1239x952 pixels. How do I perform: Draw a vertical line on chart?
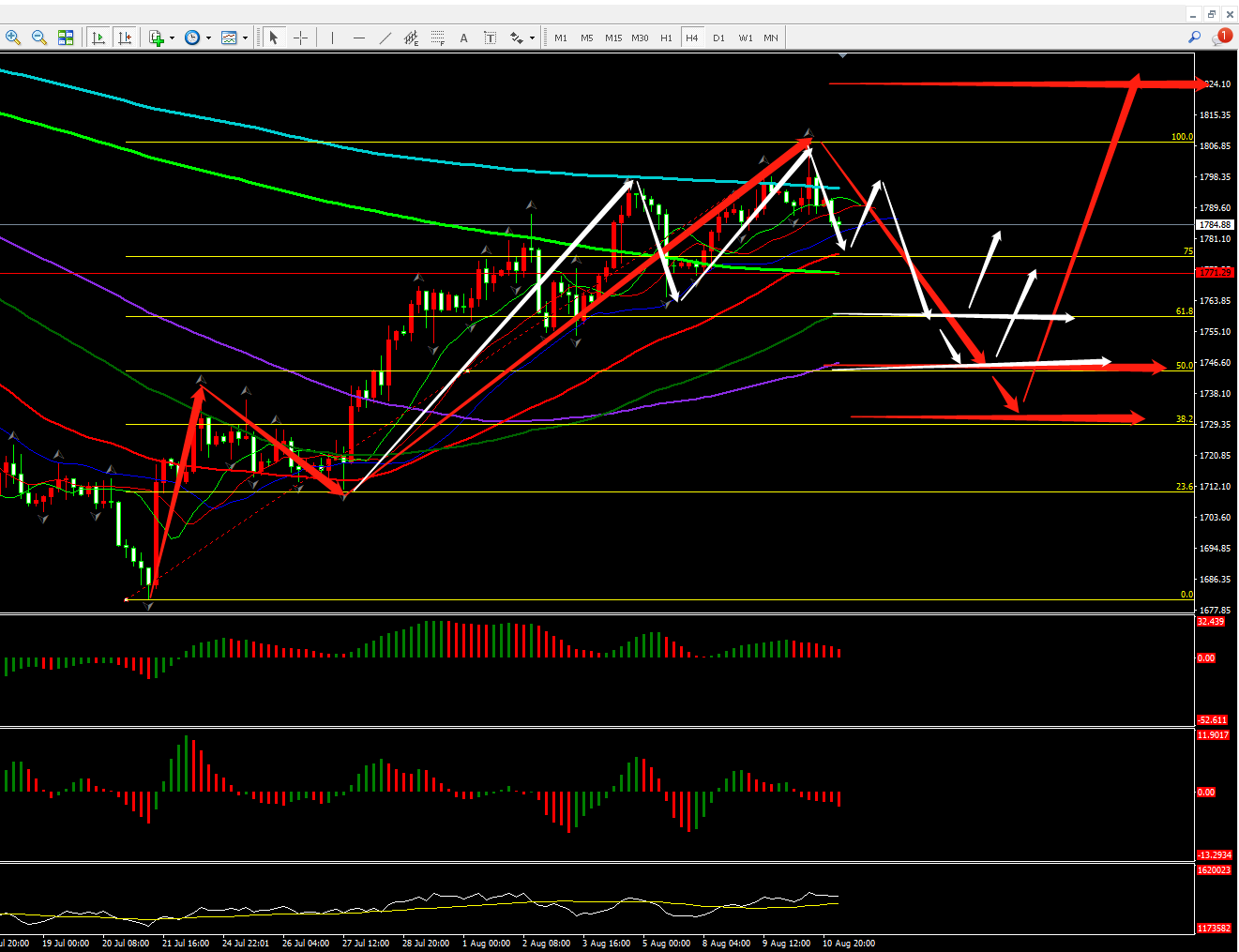[x=332, y=38]
